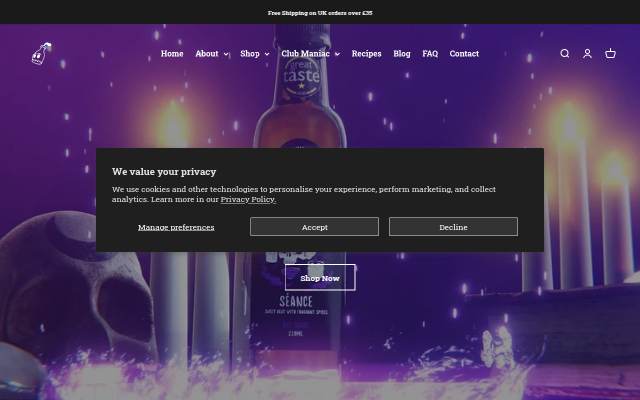Open the Blog page
The image size is (640, 400).
[x=402, y=53]
